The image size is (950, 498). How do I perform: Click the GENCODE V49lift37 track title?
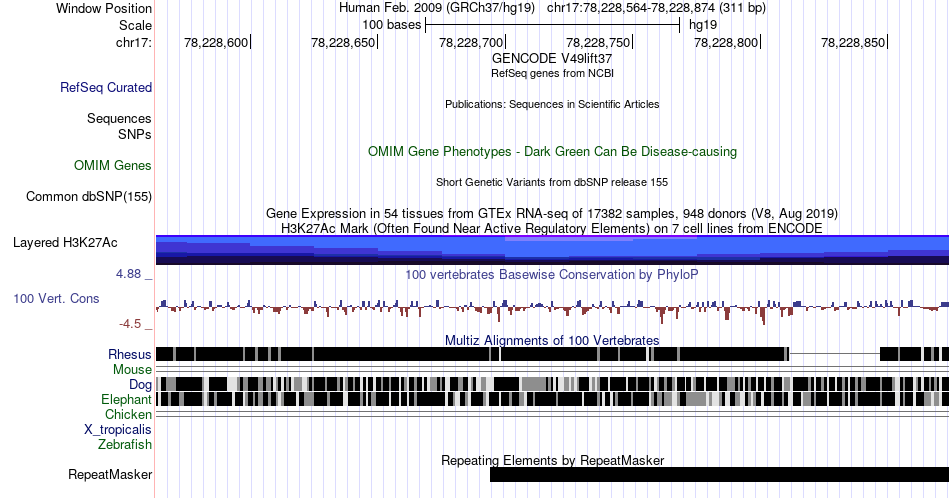tap(552, 58)
